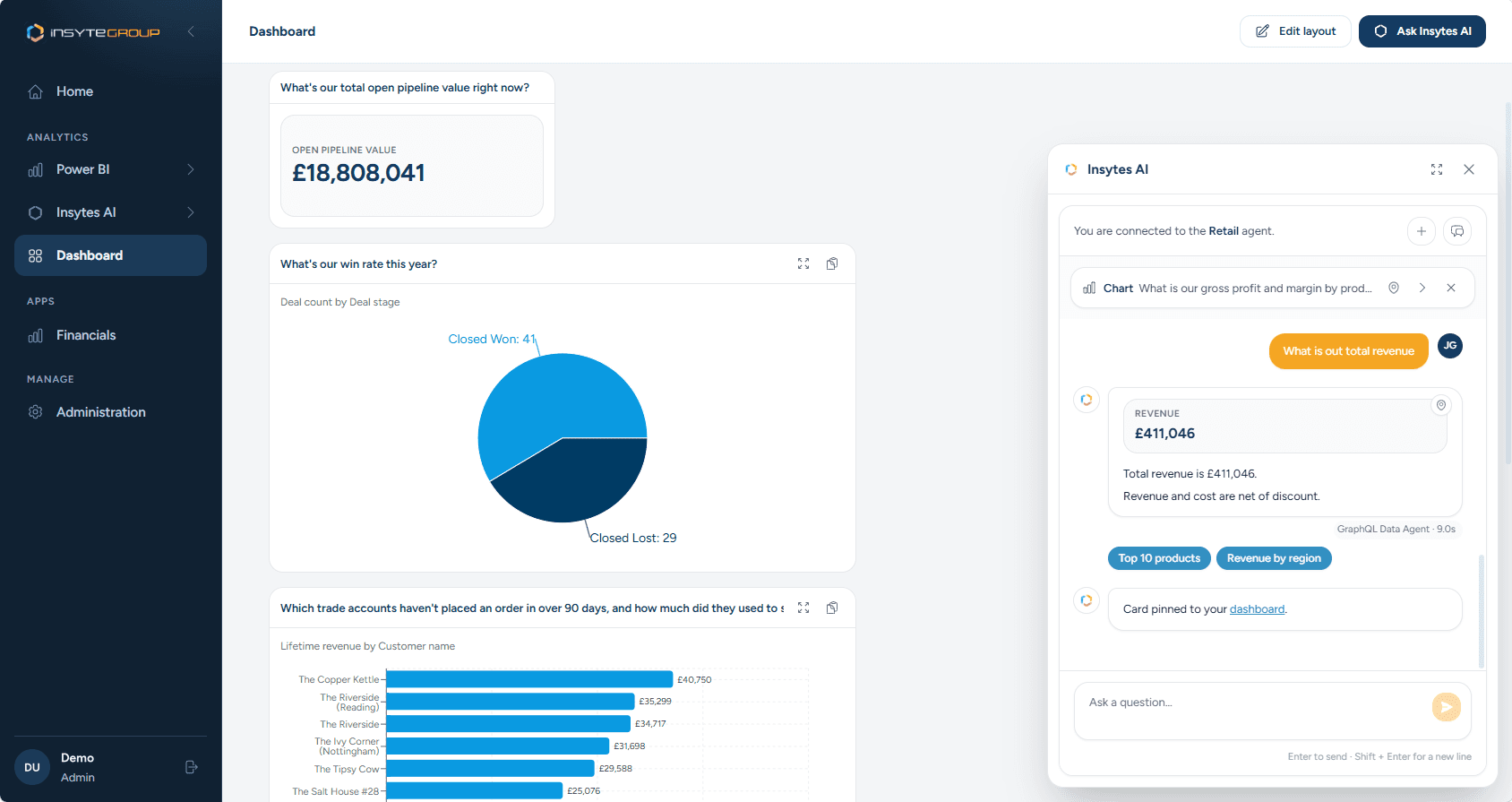The width and height of the screenshot is (1512, 802).
Task: Click the Ask Insytes AI button
Action: click(x=1422, y=31)
